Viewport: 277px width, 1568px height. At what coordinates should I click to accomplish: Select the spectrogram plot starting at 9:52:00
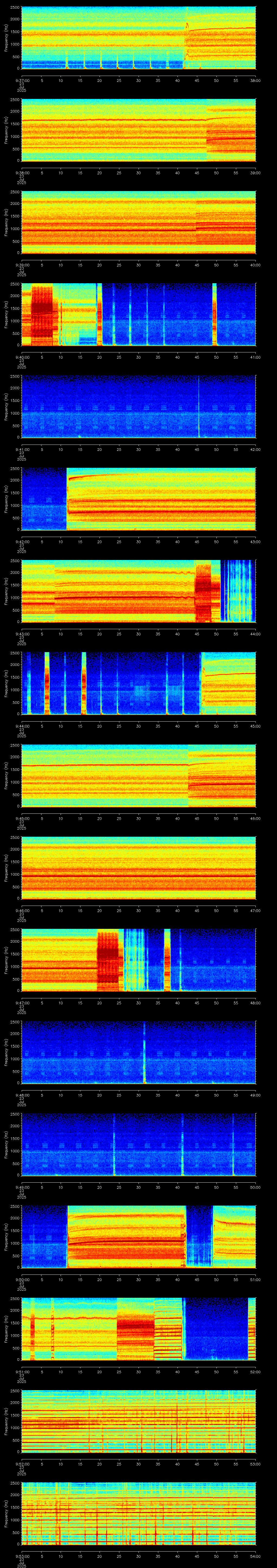[138, 1421]
